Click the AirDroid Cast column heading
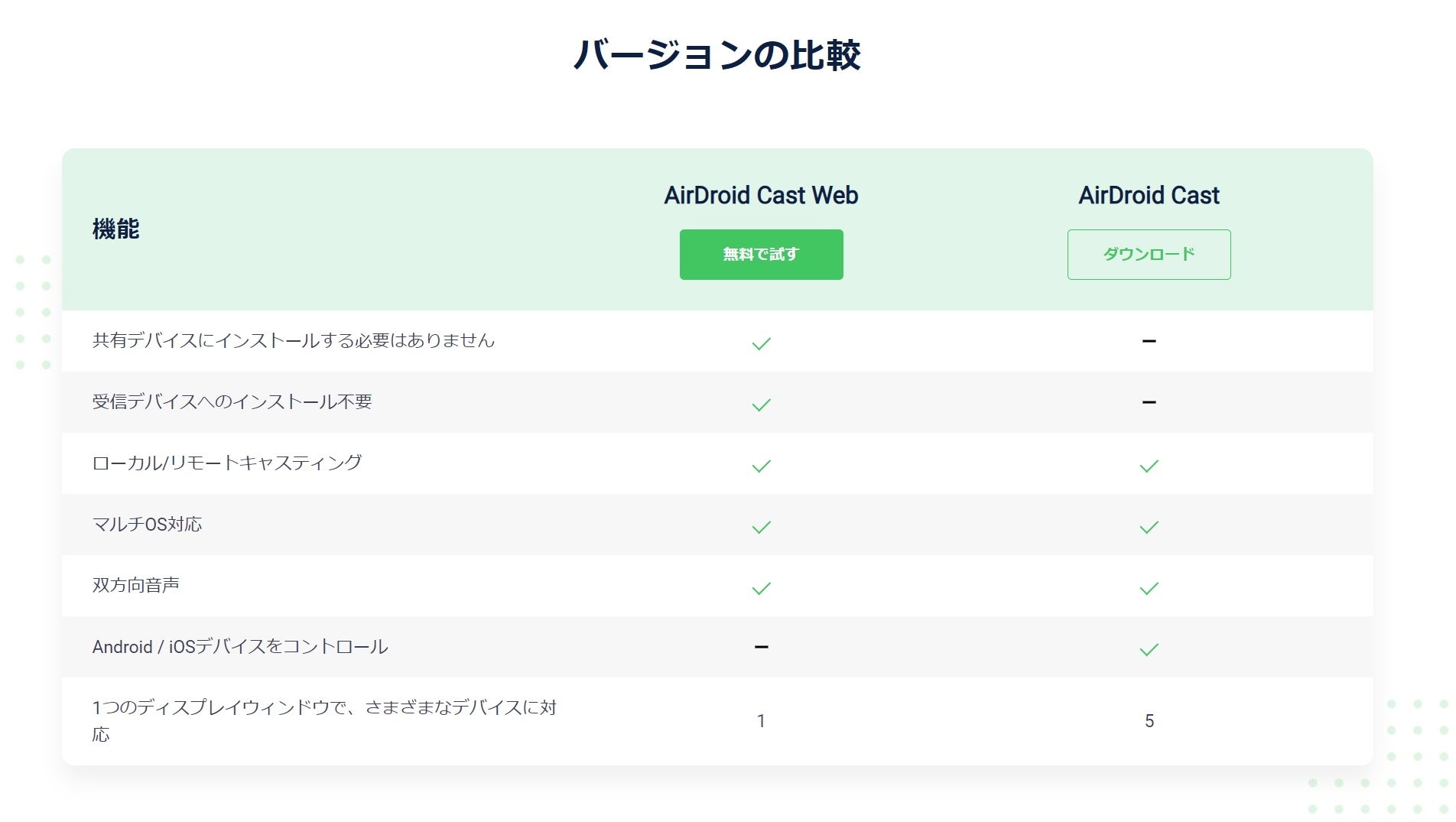1456x822 pixels. [1149, 196]
